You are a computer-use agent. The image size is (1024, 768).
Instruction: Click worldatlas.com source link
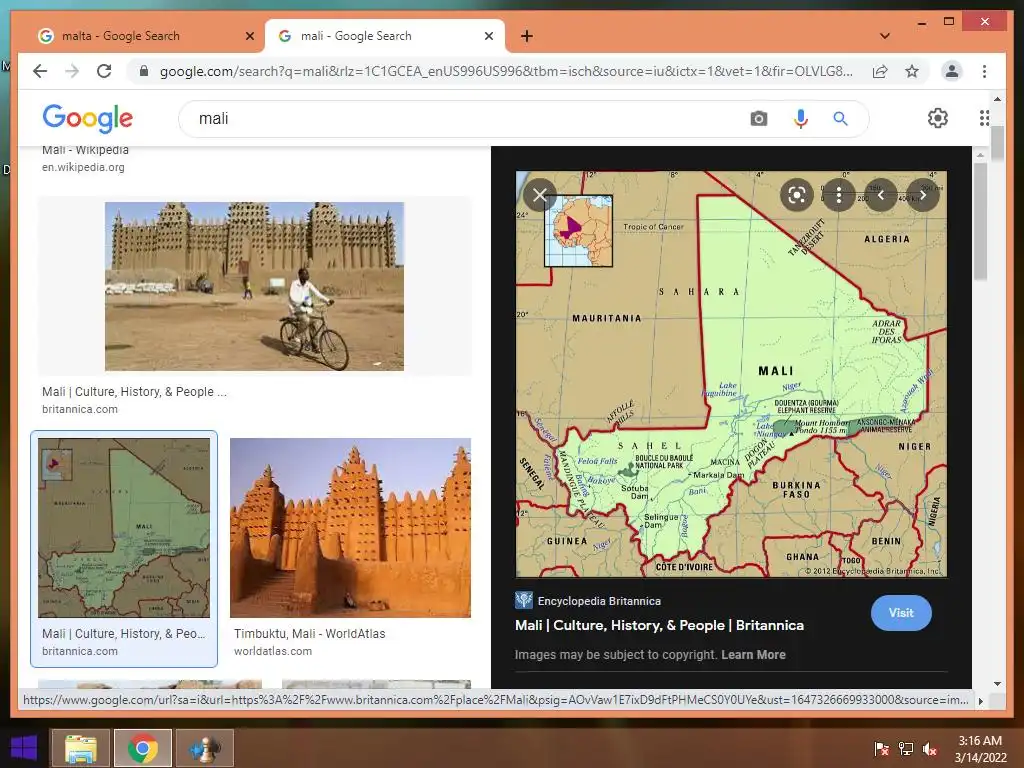(273, 651)
